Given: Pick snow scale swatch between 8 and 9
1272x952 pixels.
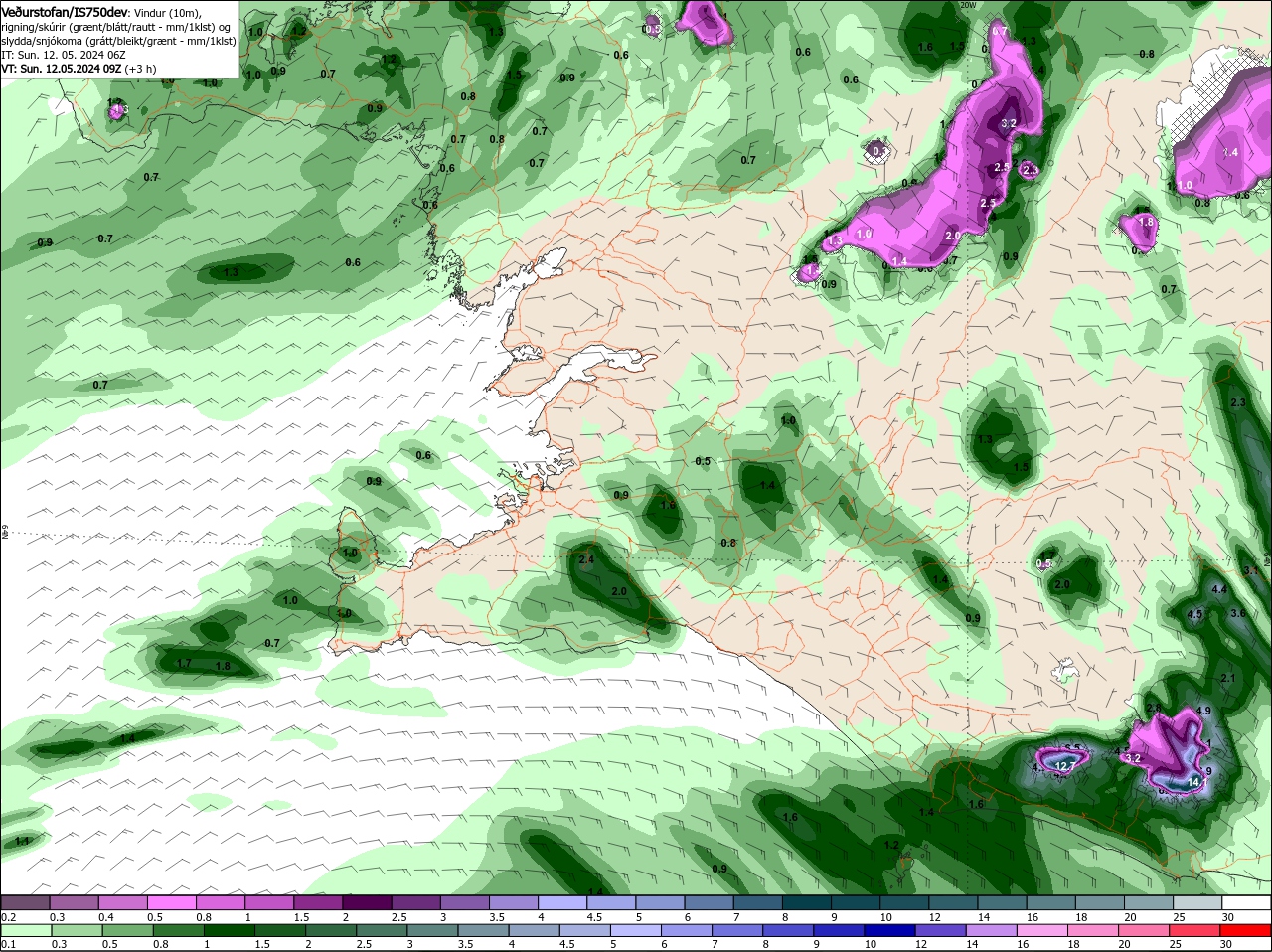Looking at the screenshot, I should click(x=807, y=902).
